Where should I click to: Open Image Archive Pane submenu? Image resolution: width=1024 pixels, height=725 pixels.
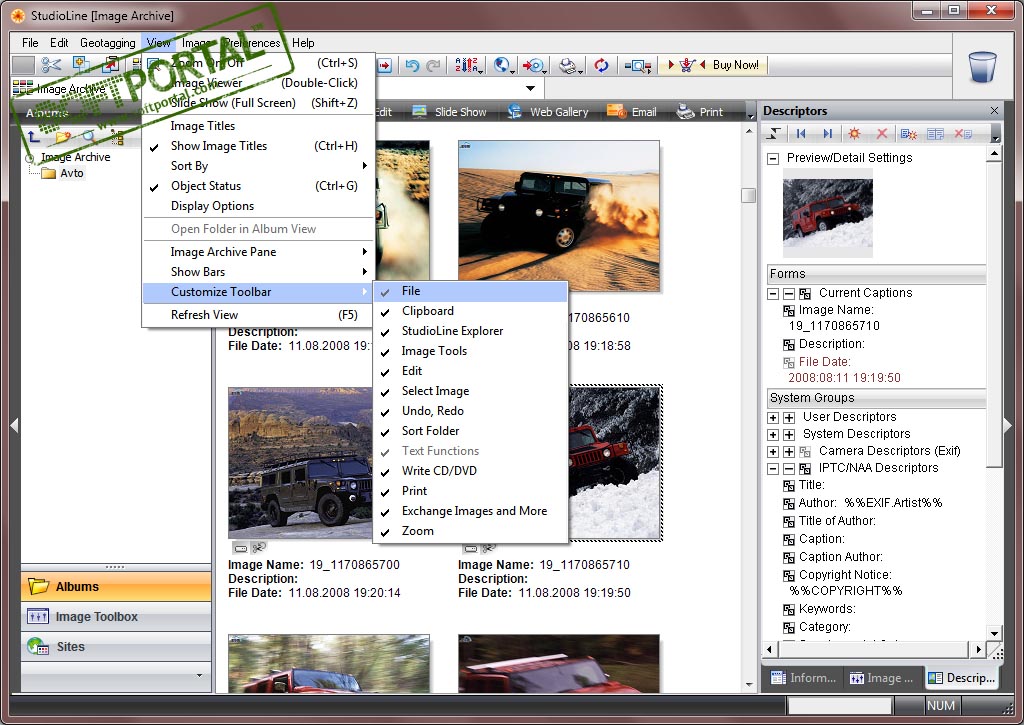click(258, 252)
